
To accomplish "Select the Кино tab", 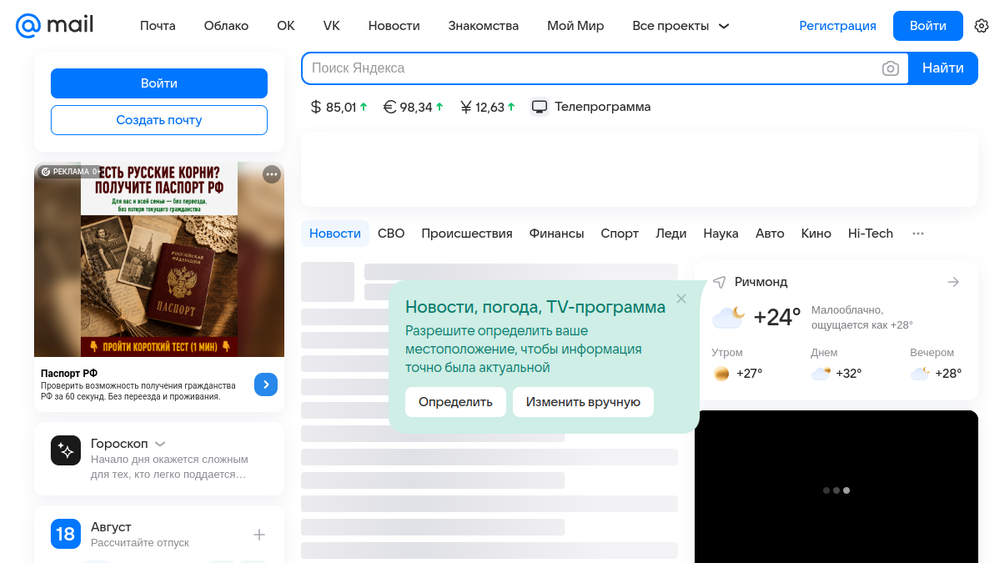I will click(816, 233).
